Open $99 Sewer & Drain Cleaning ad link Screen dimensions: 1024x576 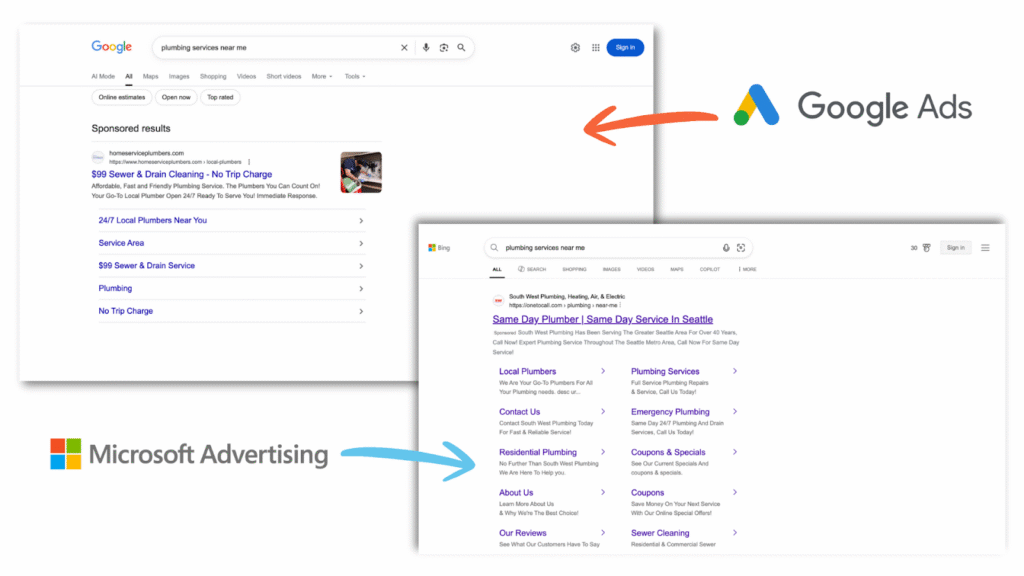[182, 174]
